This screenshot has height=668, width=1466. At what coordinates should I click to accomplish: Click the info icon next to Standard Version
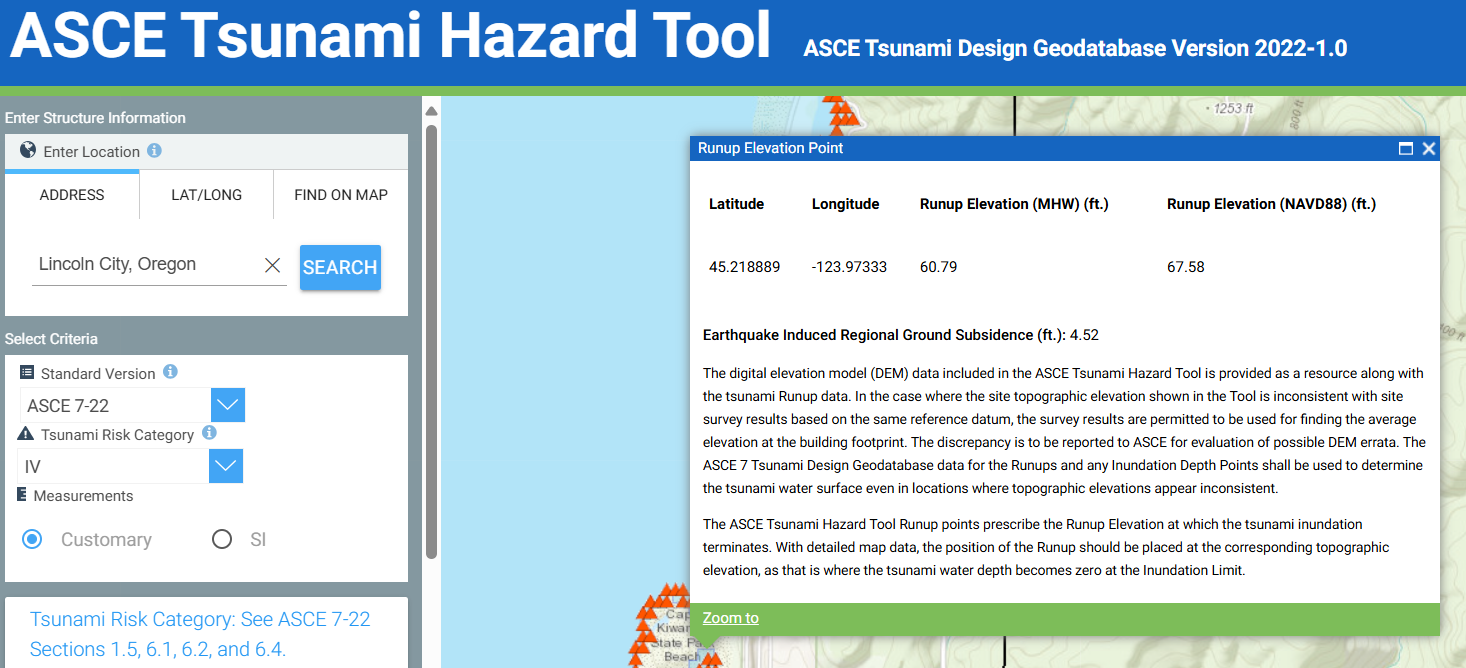[170, 372]
